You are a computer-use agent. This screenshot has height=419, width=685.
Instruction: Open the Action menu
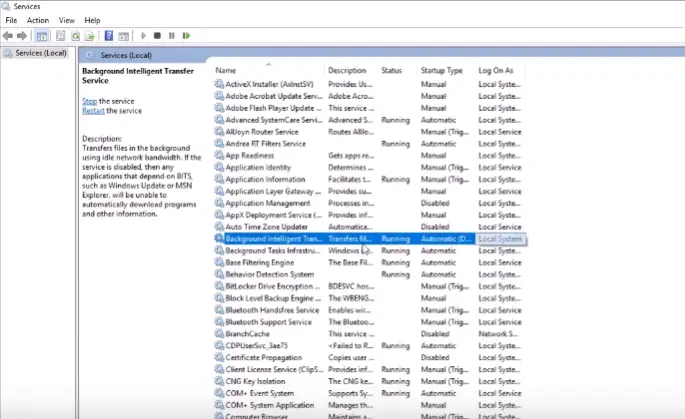pyautogui.click(x=38, y=21)
